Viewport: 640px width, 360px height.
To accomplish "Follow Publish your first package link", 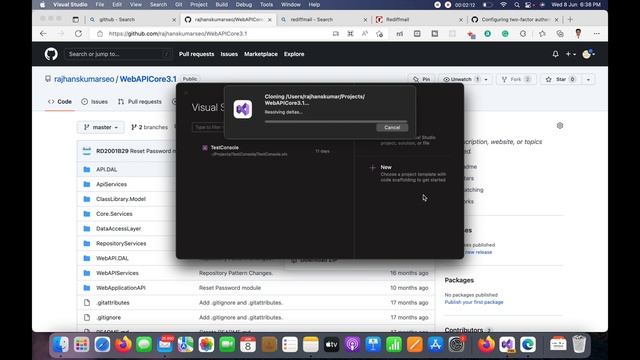I will pyautogui.click(x=474, y=302).
